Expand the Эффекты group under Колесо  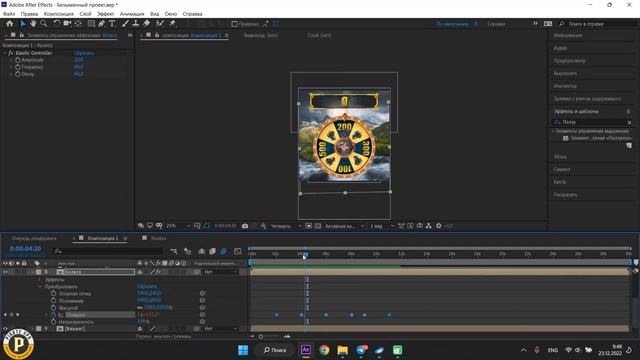point(40,280)
